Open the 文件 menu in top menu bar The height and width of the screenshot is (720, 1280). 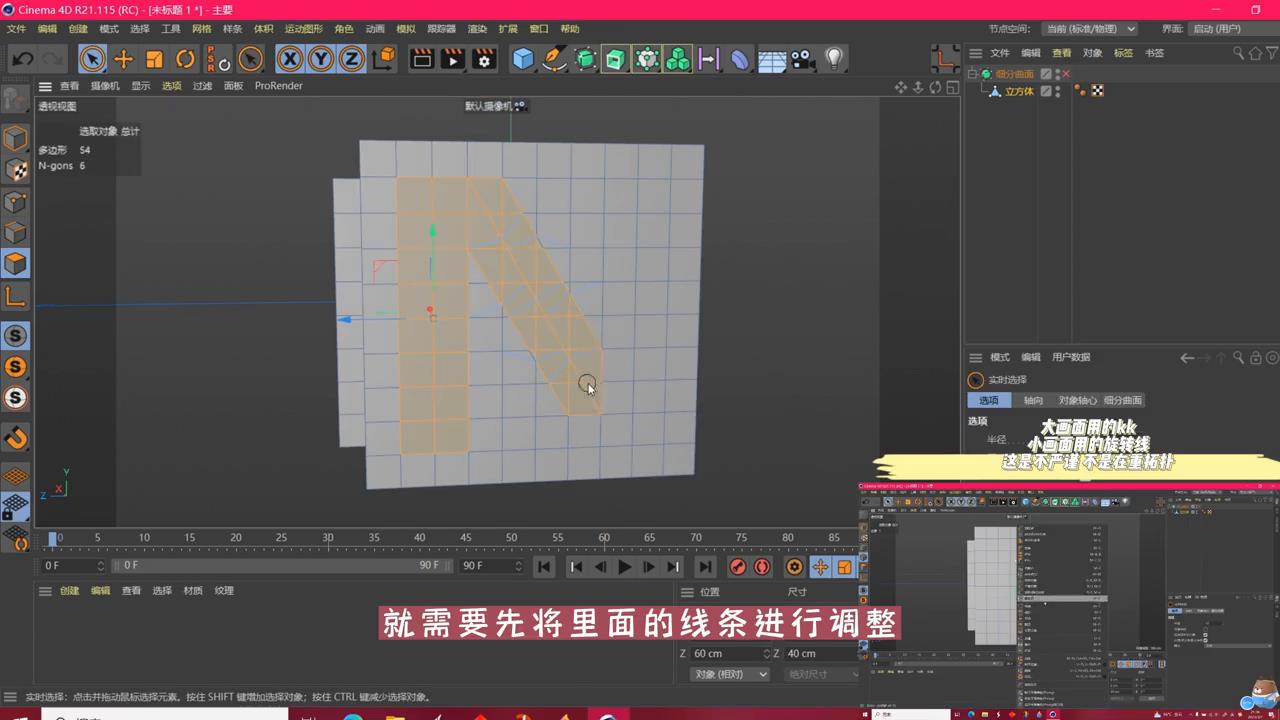[x=17, y=29]
